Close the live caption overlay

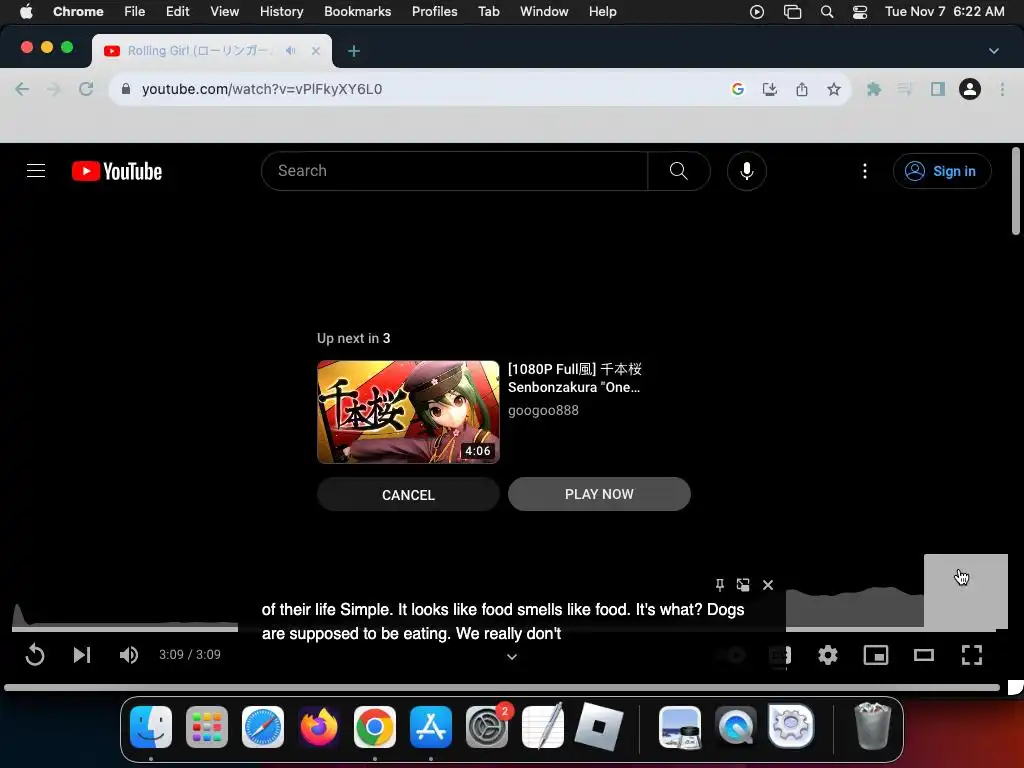point(768,585)
